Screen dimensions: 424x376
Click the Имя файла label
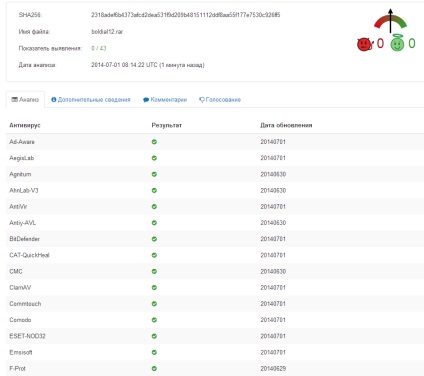point(34,32)
